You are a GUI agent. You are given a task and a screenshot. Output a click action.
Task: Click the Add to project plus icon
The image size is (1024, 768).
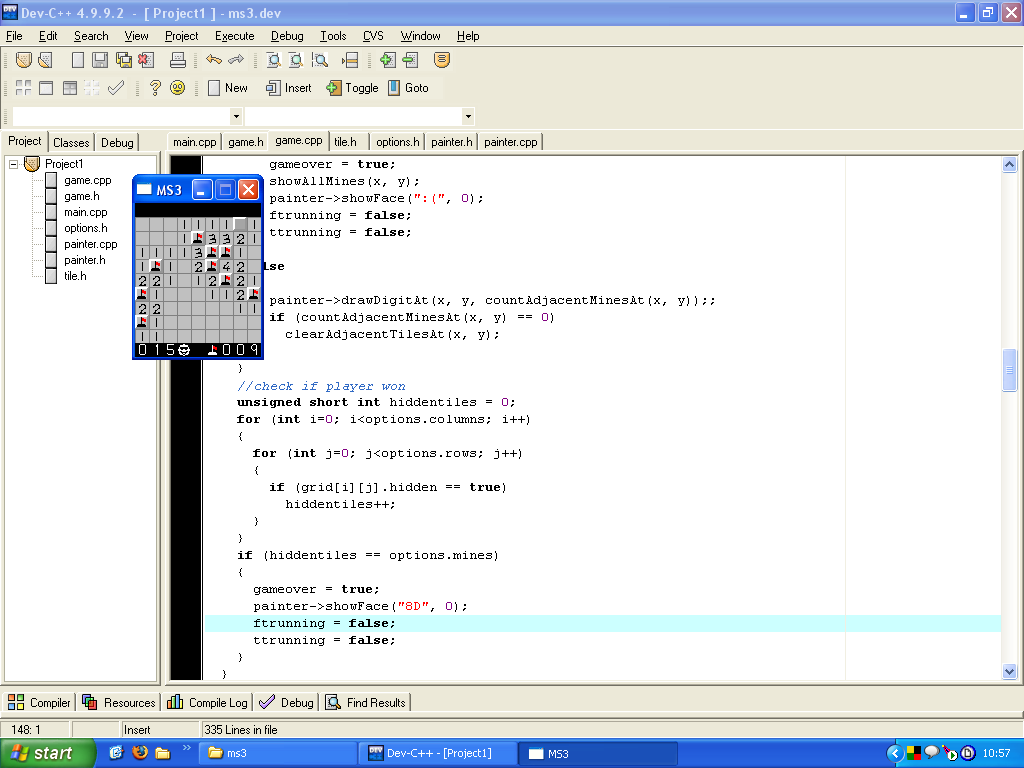coord(388,60)
